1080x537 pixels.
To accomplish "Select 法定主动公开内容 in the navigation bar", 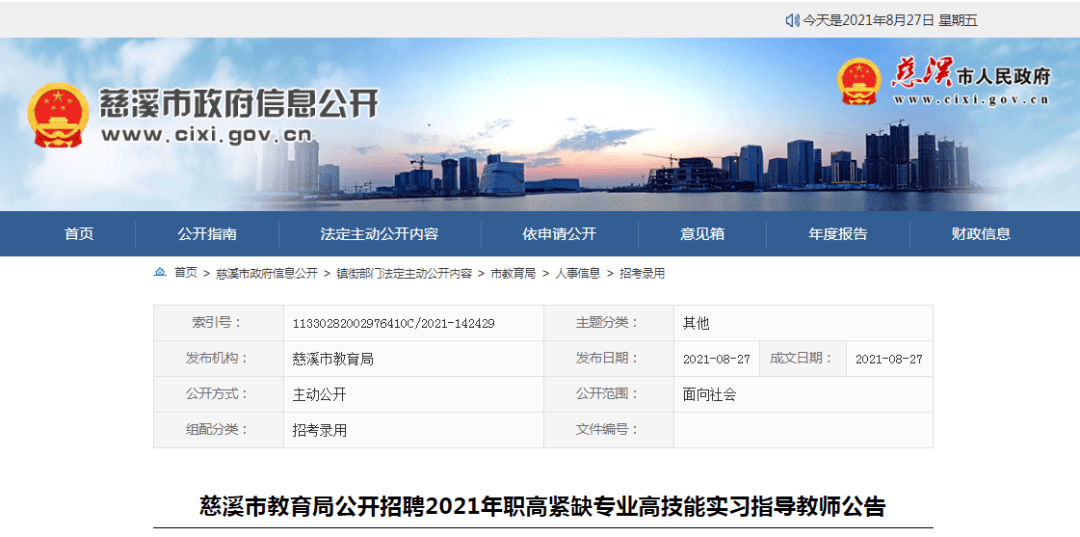I will tap(380, 234).
